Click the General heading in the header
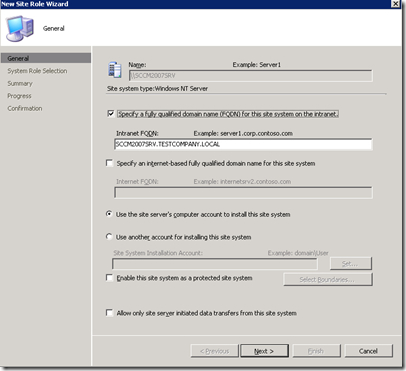The image size is (406, 371). (x=54, y=28)
